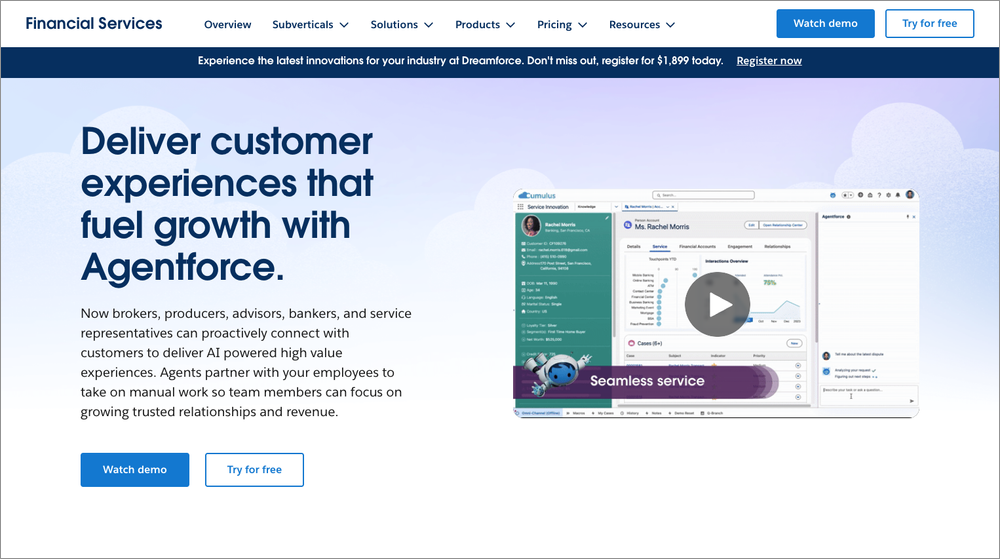
Task: Click New in the Cases panel
Action: click(x=794, y=343)
